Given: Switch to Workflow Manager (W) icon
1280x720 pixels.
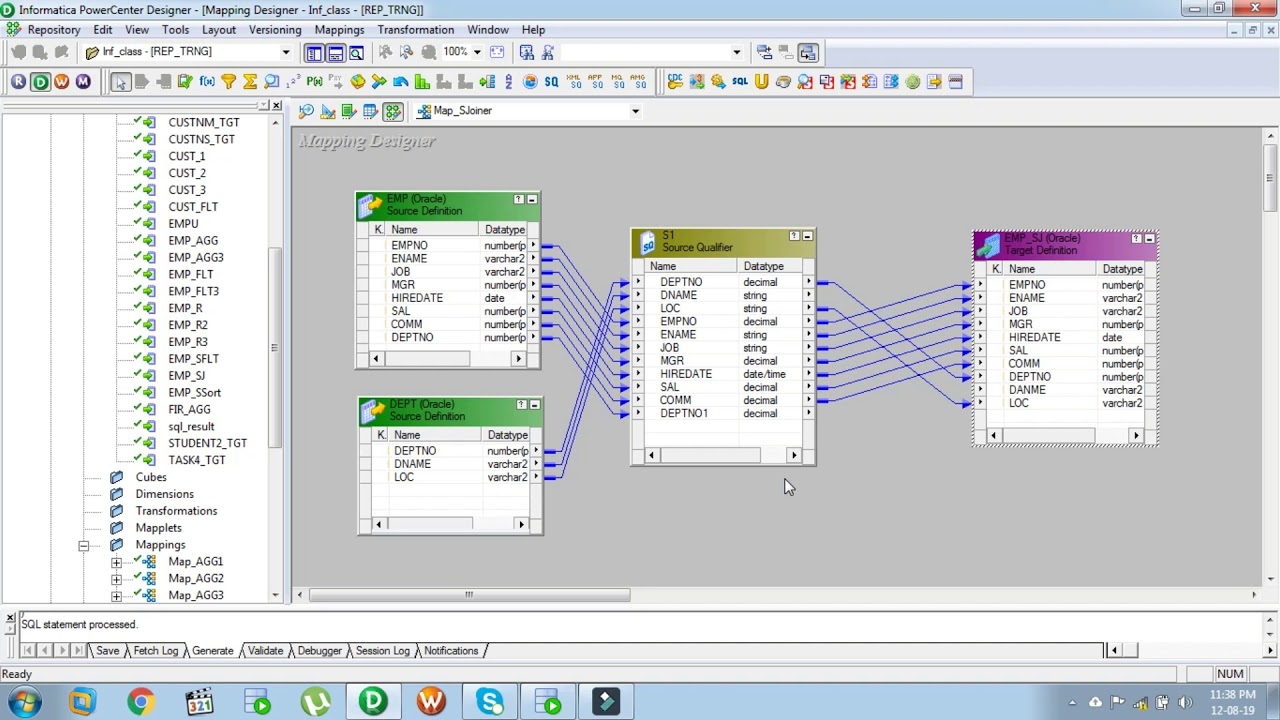Looking at the screenshot, I should (x=62, y=82).
